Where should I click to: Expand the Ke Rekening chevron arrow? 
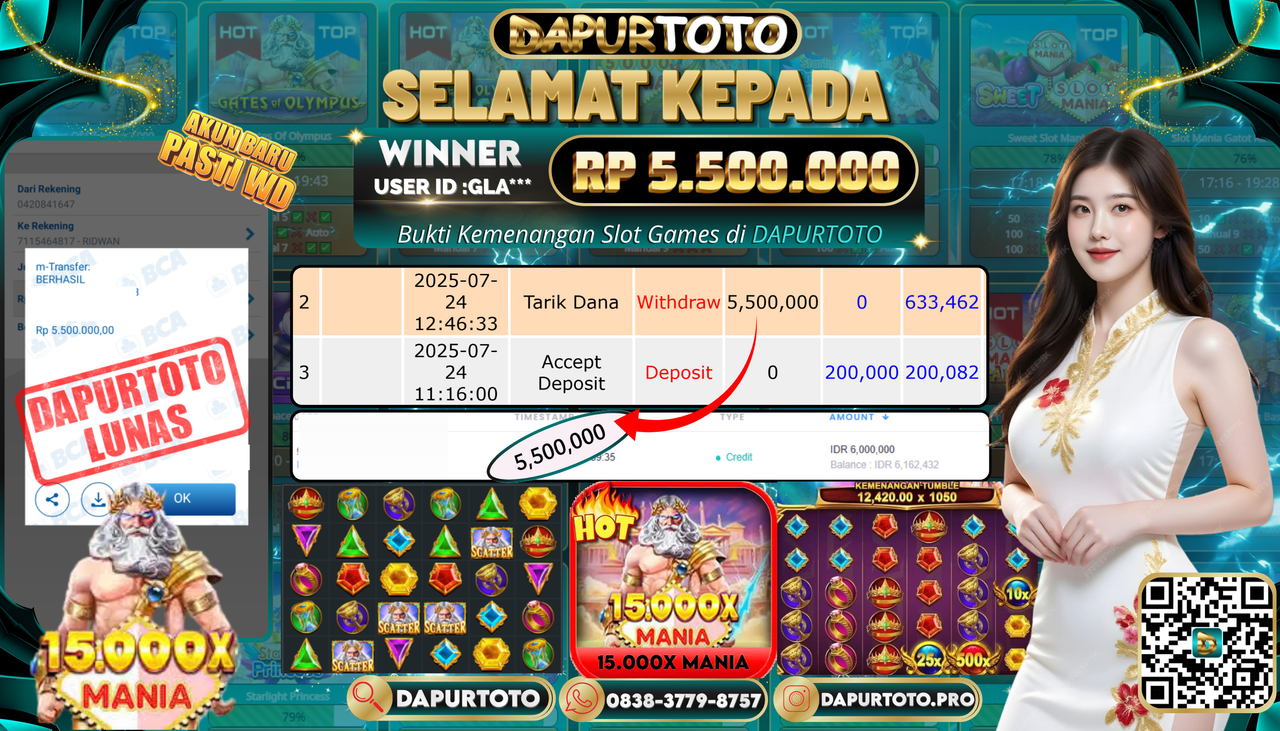point(248,234)
